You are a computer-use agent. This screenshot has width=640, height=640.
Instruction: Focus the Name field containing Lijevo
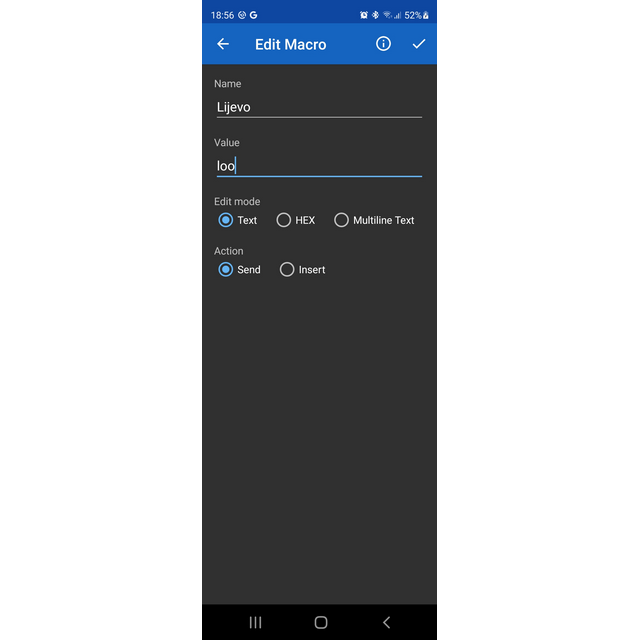318,107
